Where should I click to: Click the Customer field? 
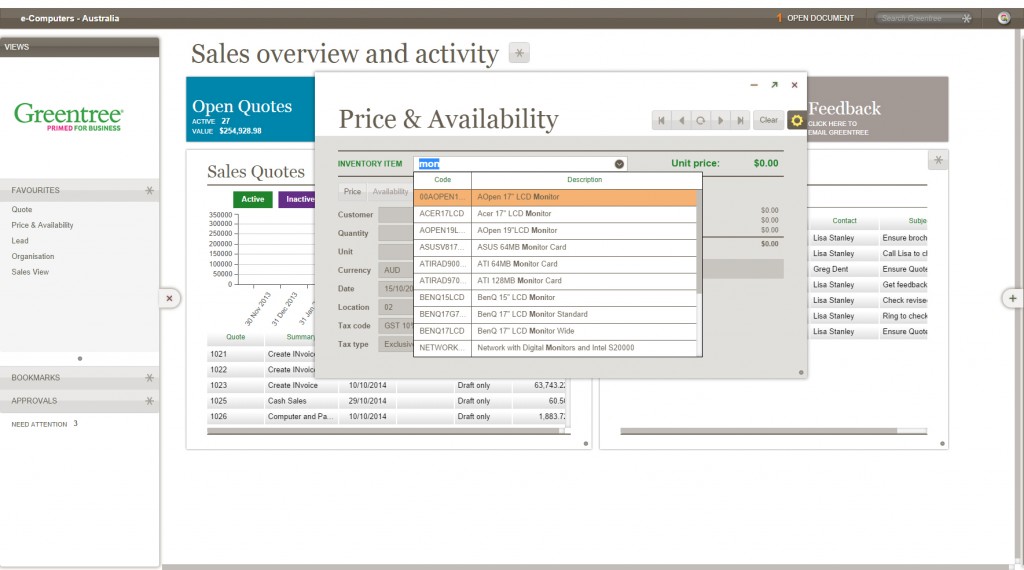point(396,214)
